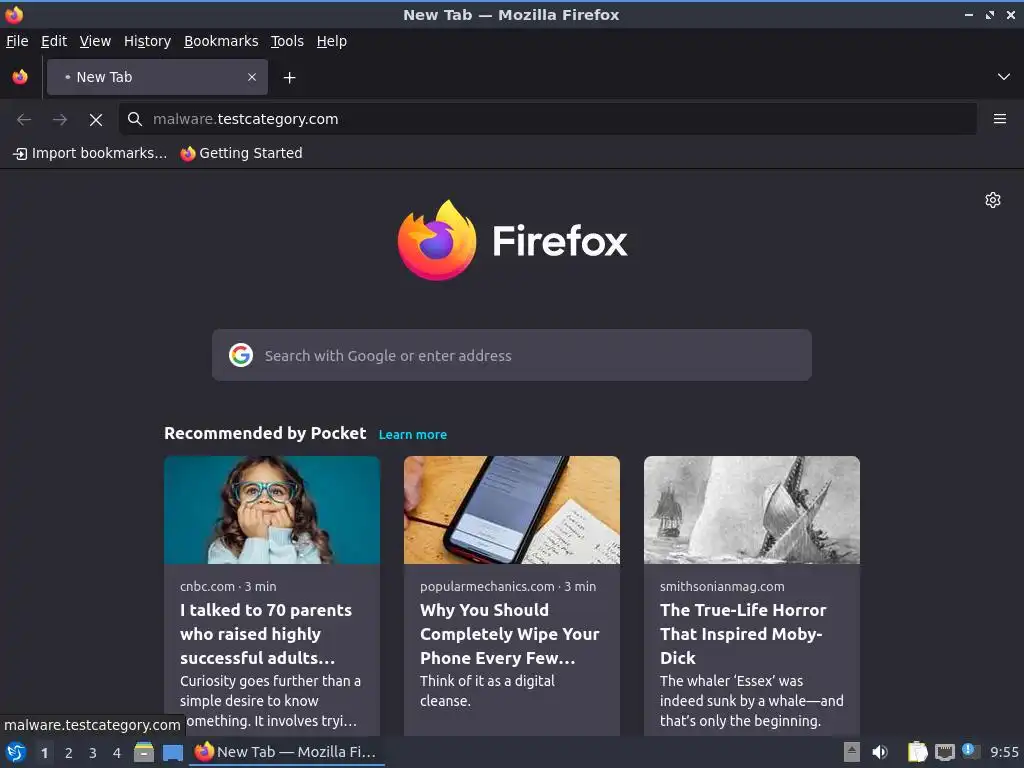The image size is (1024, 768).
Task: Click The whaler 'Essex' was indeed sunk description
Action: tap(752, 701)
